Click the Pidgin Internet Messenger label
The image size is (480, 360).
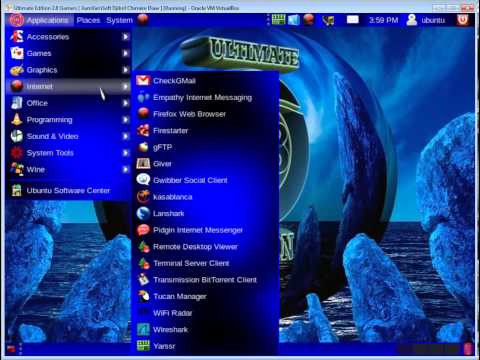coord(198,230)
